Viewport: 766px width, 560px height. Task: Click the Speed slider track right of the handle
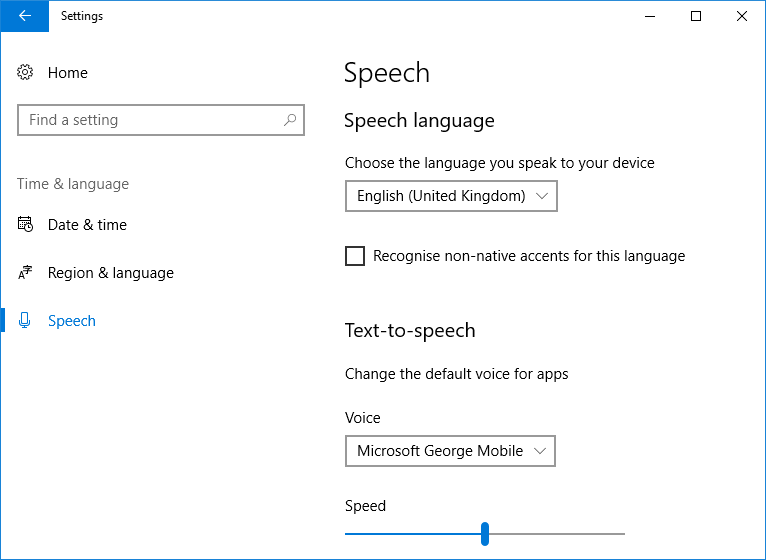click(560, 533)
